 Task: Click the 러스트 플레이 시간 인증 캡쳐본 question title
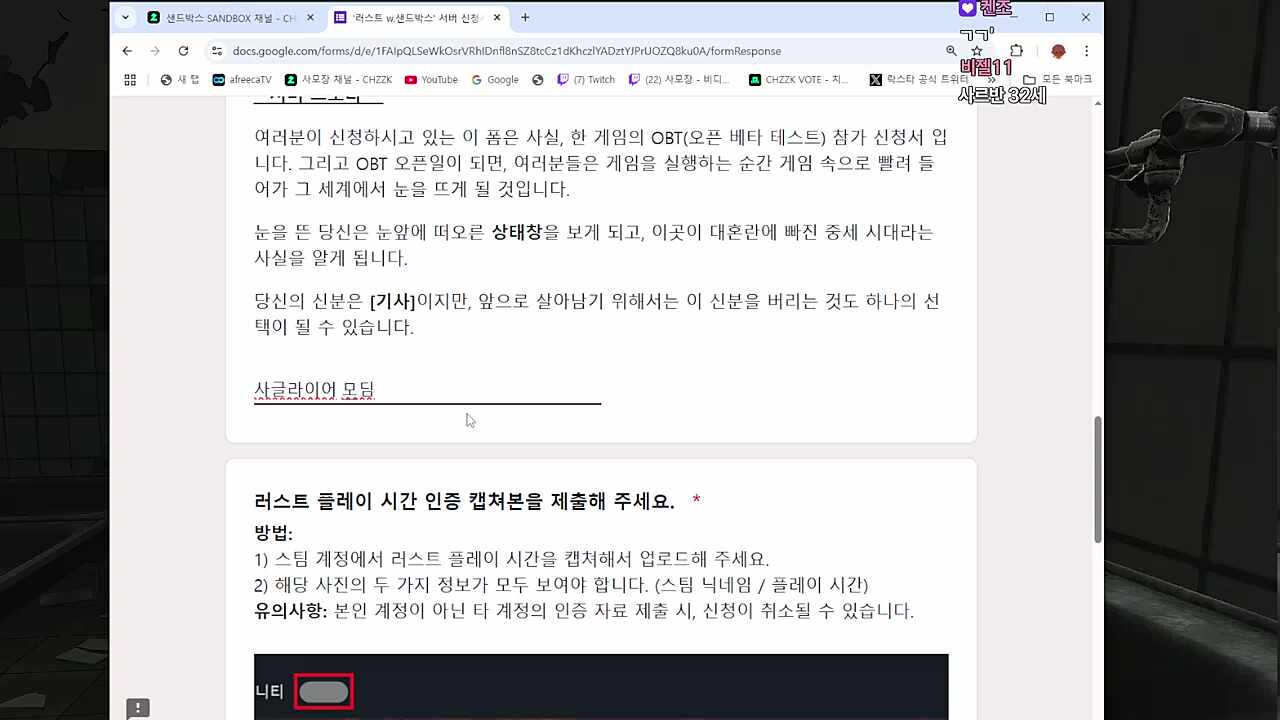464,501
